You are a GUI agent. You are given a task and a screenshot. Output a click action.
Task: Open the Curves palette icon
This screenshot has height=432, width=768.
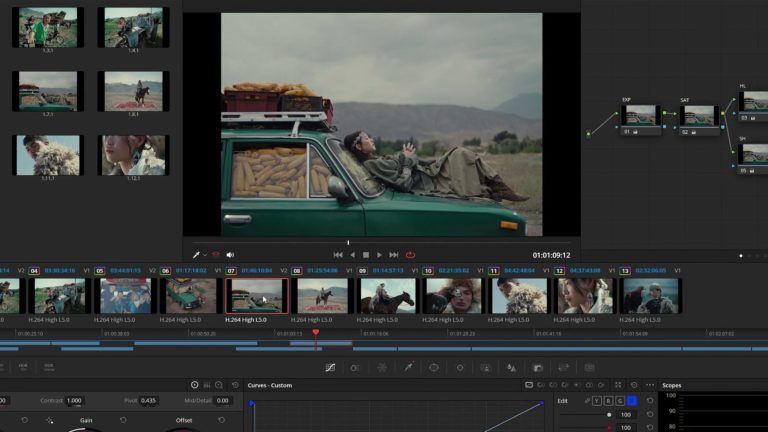[331, 367]
